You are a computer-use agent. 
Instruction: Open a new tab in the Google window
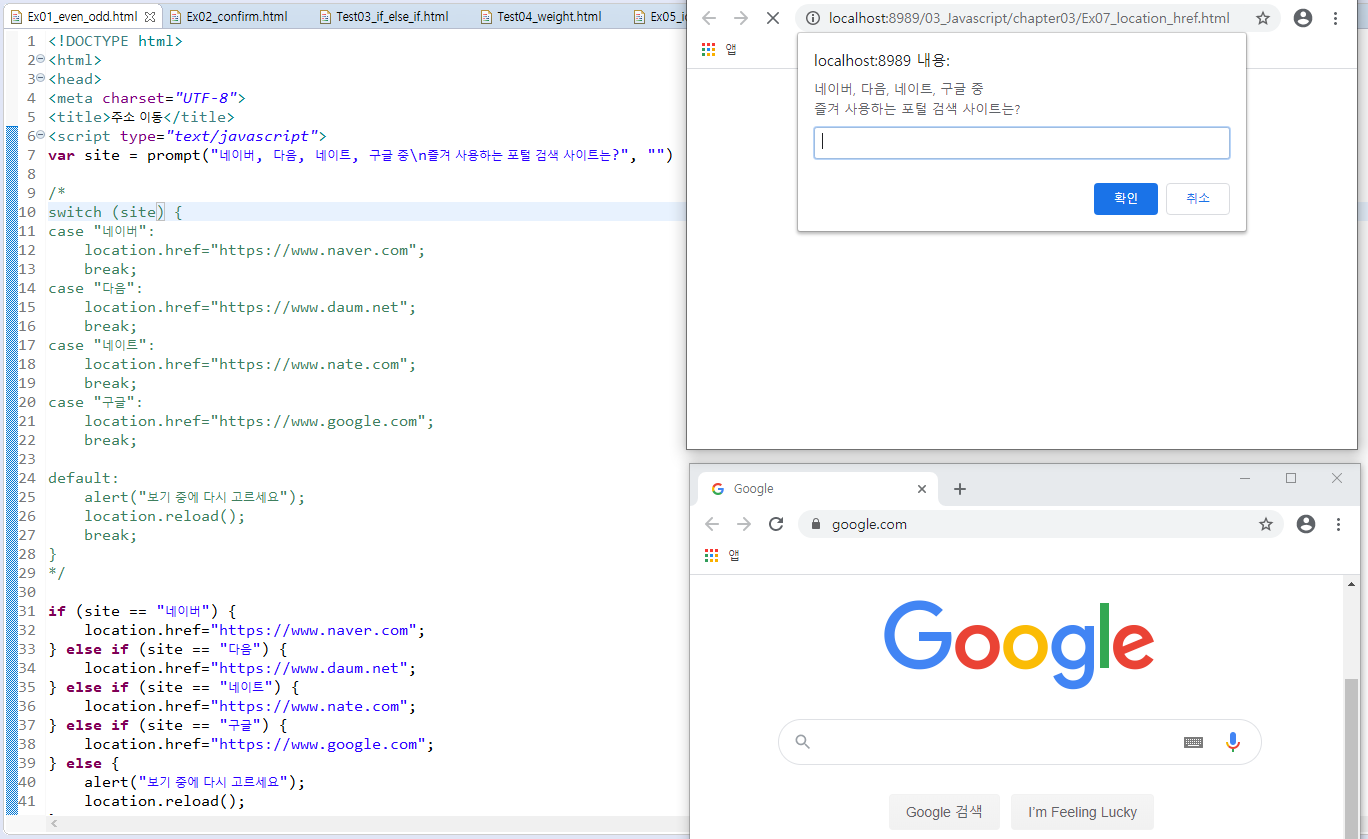pos(960,489)
